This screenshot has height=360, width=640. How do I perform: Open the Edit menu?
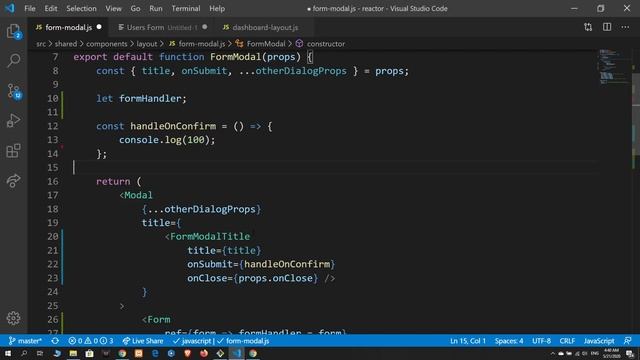(51, 8)
